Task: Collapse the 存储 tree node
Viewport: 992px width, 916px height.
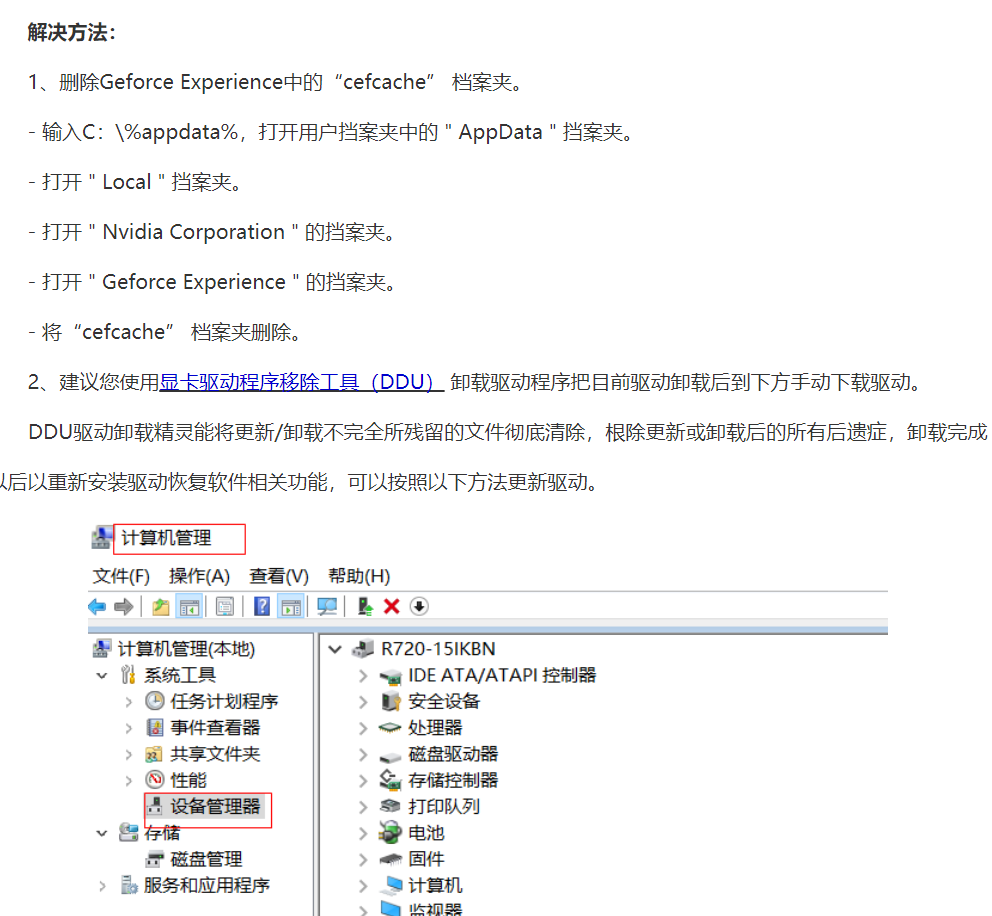Action: [x=102, y=833]
